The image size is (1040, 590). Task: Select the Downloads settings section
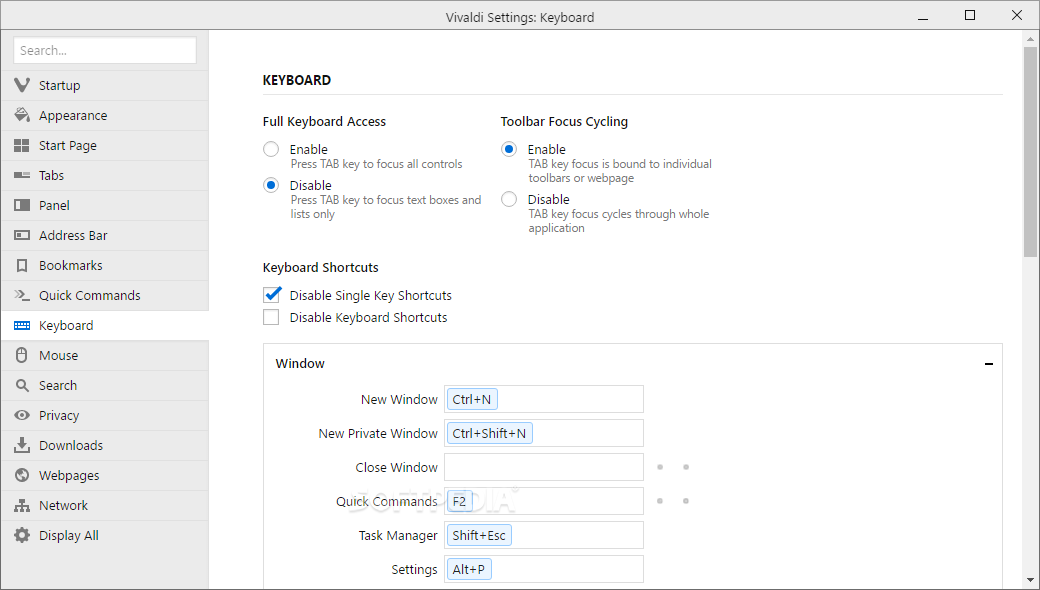pos(105,445)
